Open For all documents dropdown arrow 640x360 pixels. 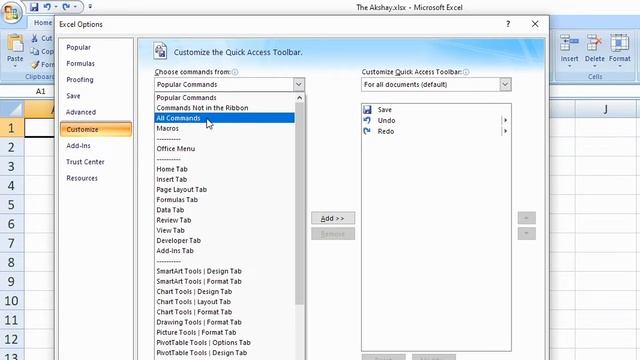click(505, 84)
